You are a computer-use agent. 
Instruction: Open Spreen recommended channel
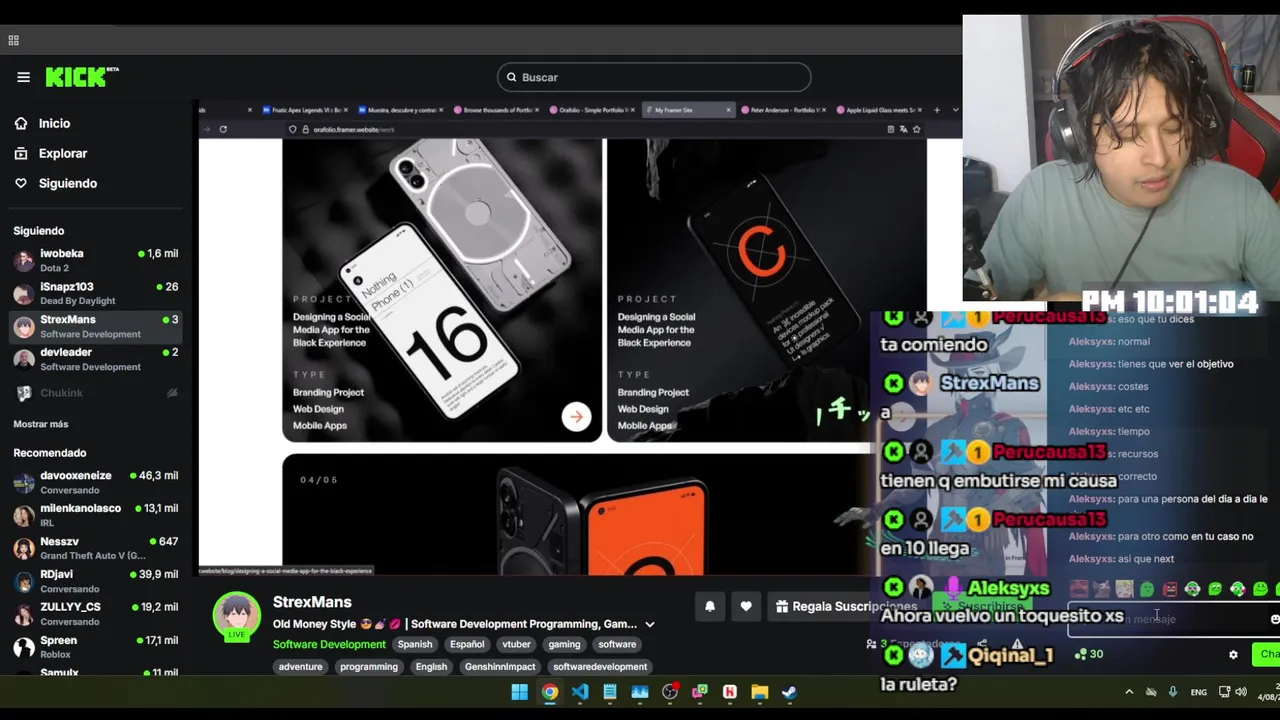[x=96, y=646]
